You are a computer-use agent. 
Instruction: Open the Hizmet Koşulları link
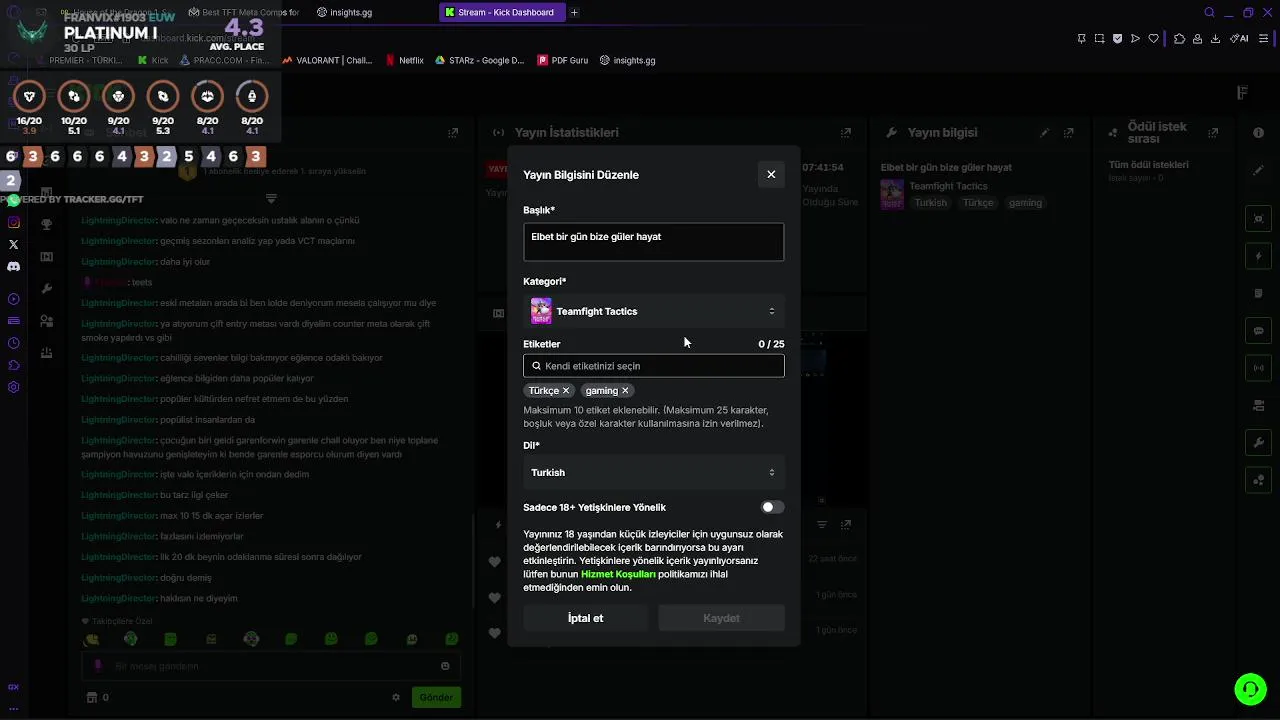[x=618, y=574]
